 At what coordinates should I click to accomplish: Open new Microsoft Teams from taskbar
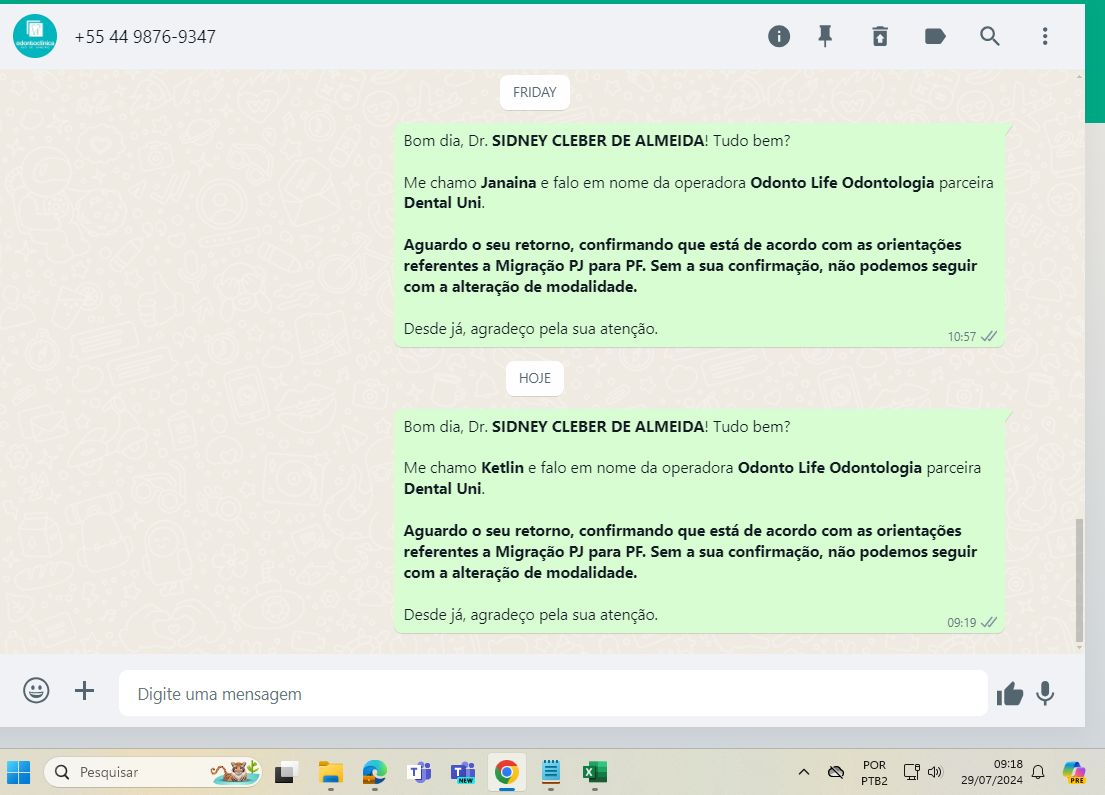(463, 772)
